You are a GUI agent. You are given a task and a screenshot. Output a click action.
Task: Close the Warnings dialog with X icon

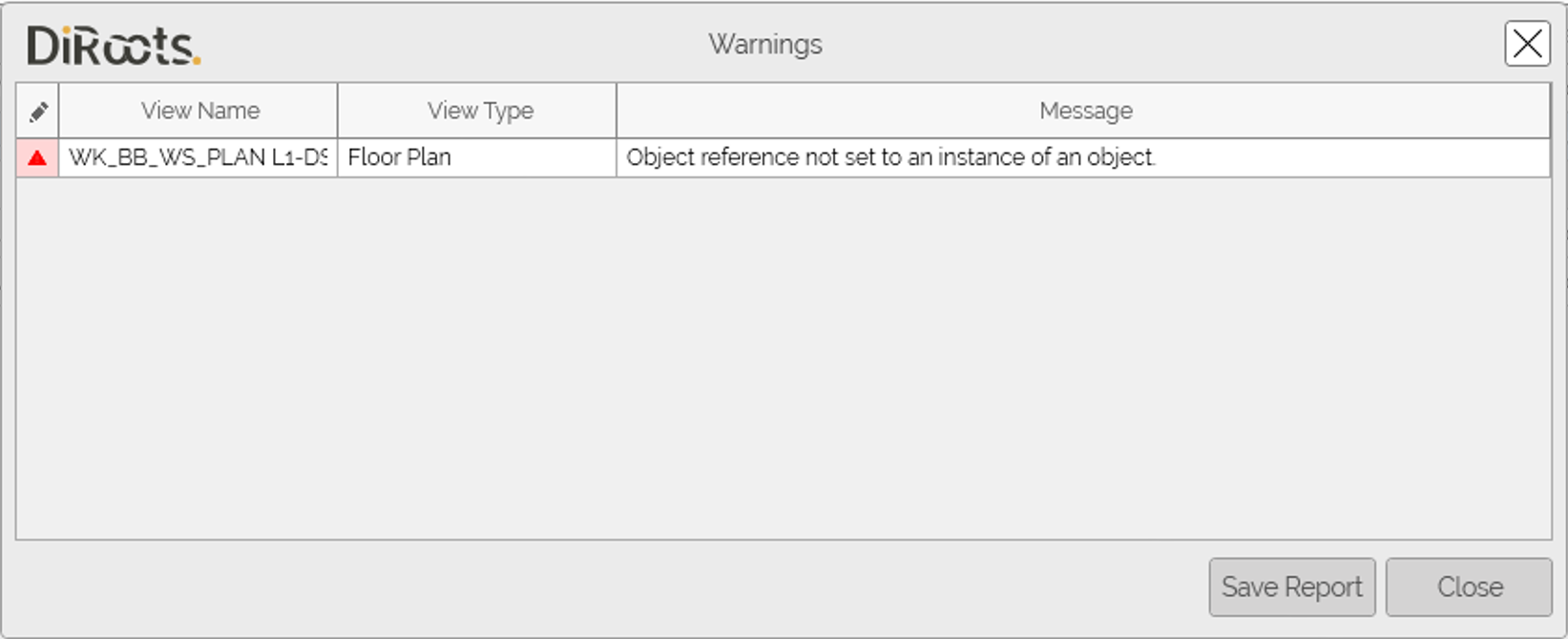[1526, 44]
